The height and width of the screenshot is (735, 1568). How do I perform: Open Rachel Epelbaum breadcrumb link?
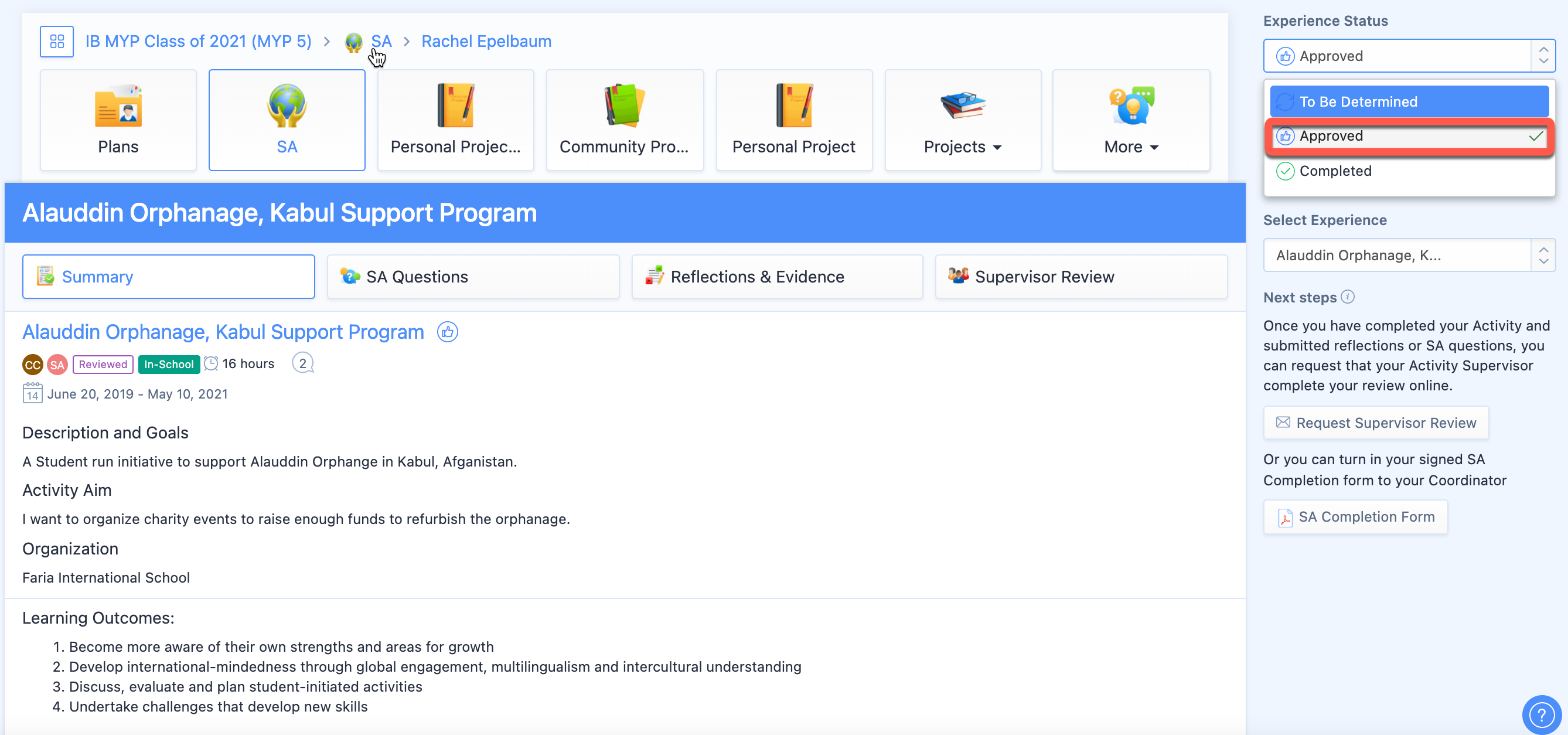pyautogui.click(x=486, y=42)
